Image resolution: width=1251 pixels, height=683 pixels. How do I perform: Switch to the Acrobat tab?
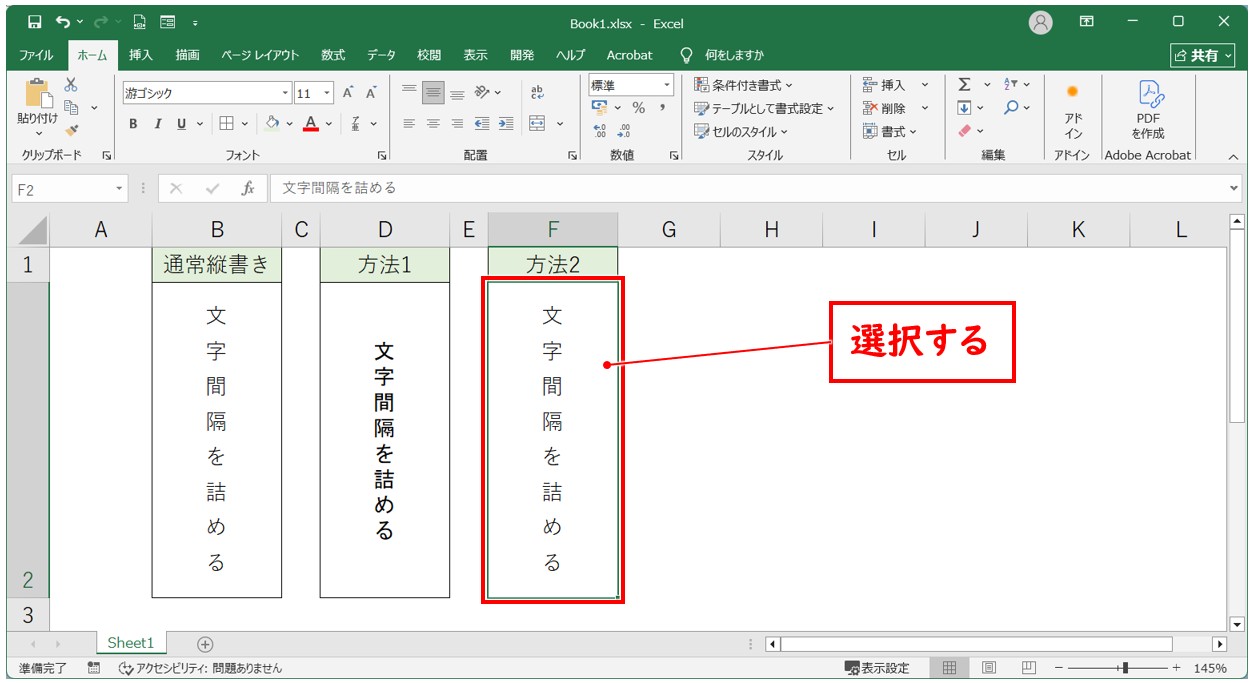point(629,55)
